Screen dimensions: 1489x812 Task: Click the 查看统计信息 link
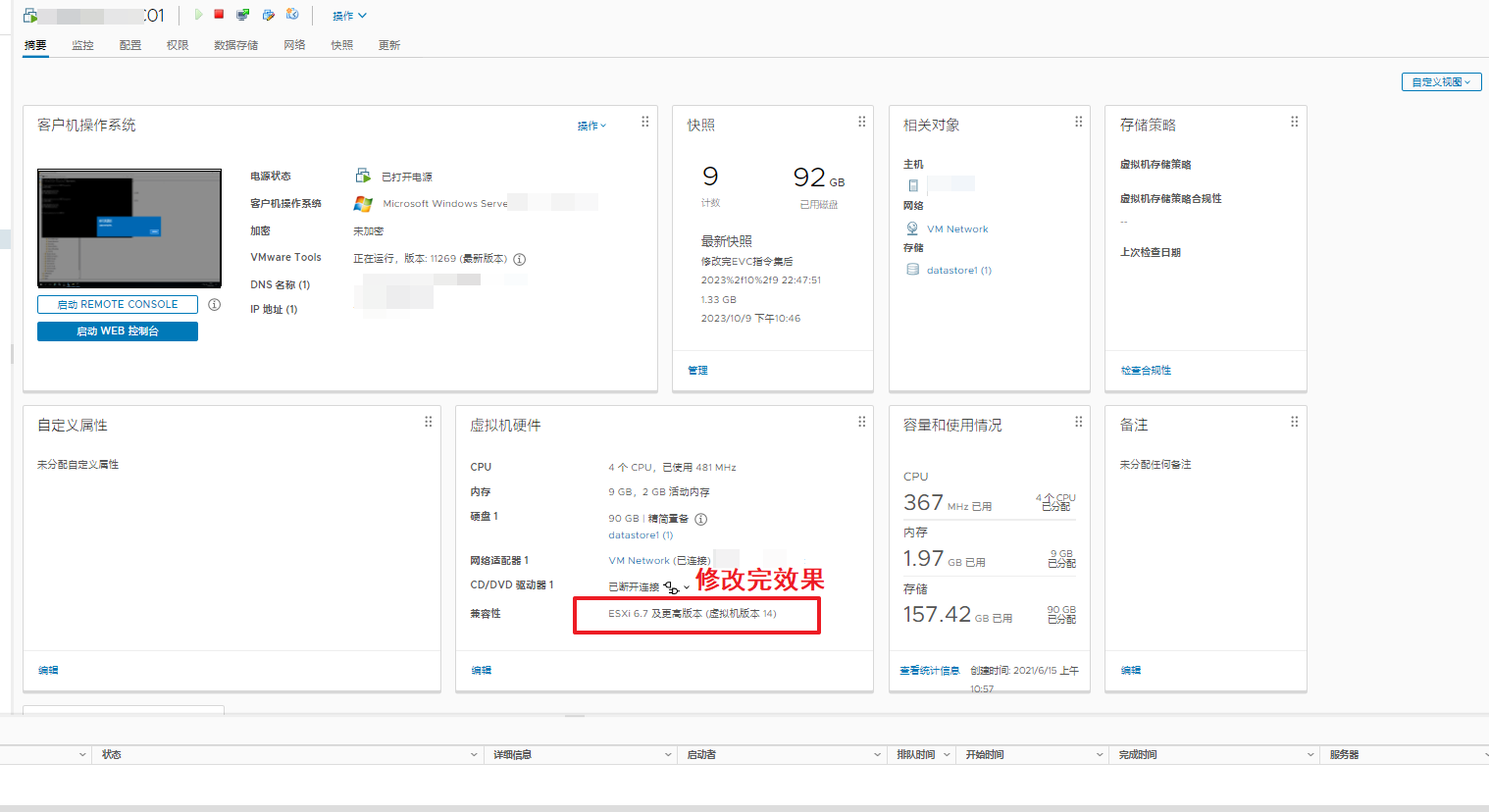[x=930, y=671]
